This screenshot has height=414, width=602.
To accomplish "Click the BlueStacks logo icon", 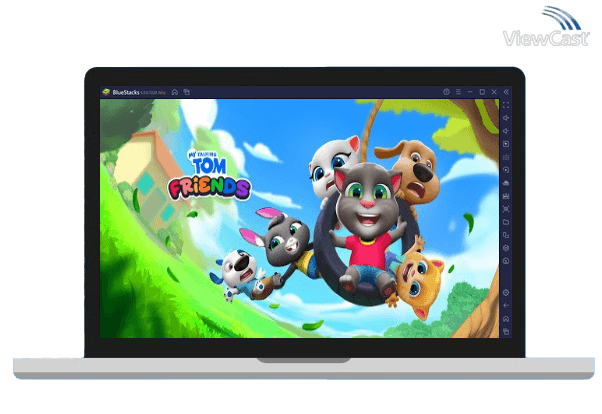I will tap(106, 92).
